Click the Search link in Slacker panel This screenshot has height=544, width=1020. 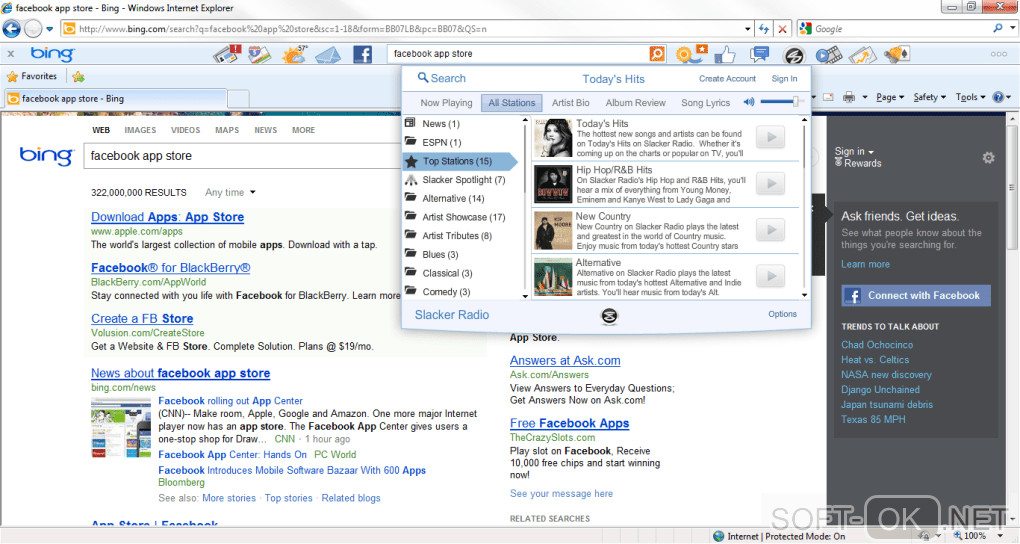click(442, 78)
